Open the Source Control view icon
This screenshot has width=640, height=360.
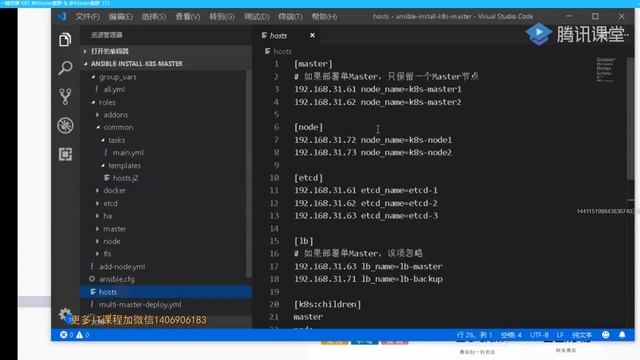[x=65, y=97]
